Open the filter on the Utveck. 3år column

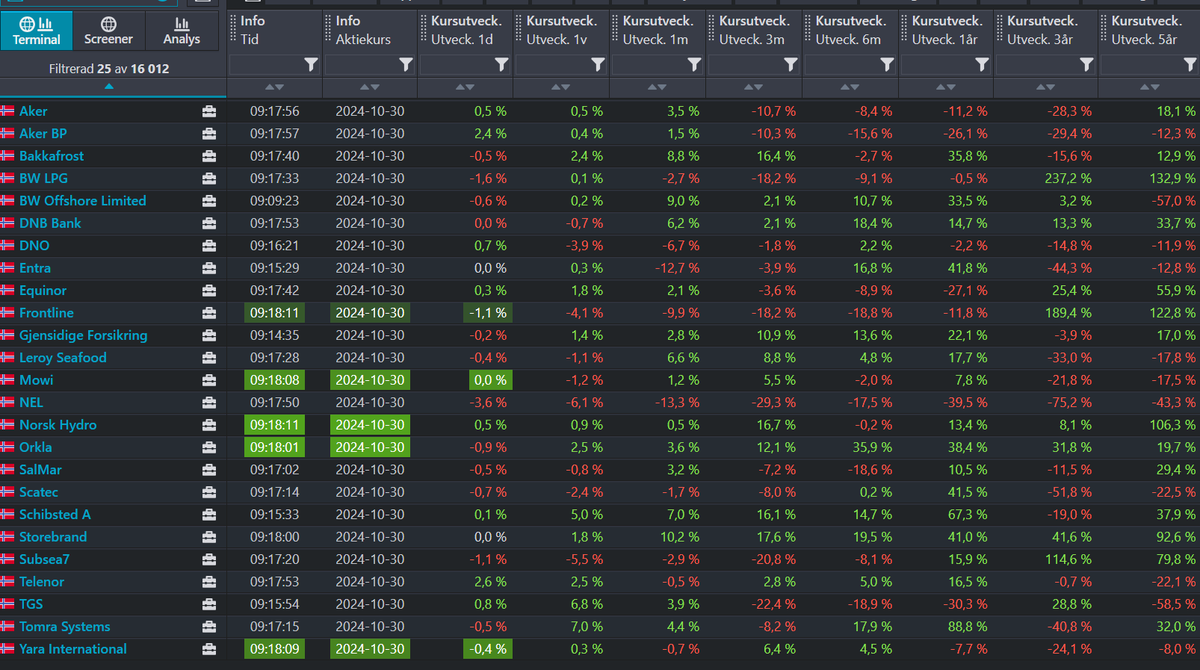coord(1087,64)
